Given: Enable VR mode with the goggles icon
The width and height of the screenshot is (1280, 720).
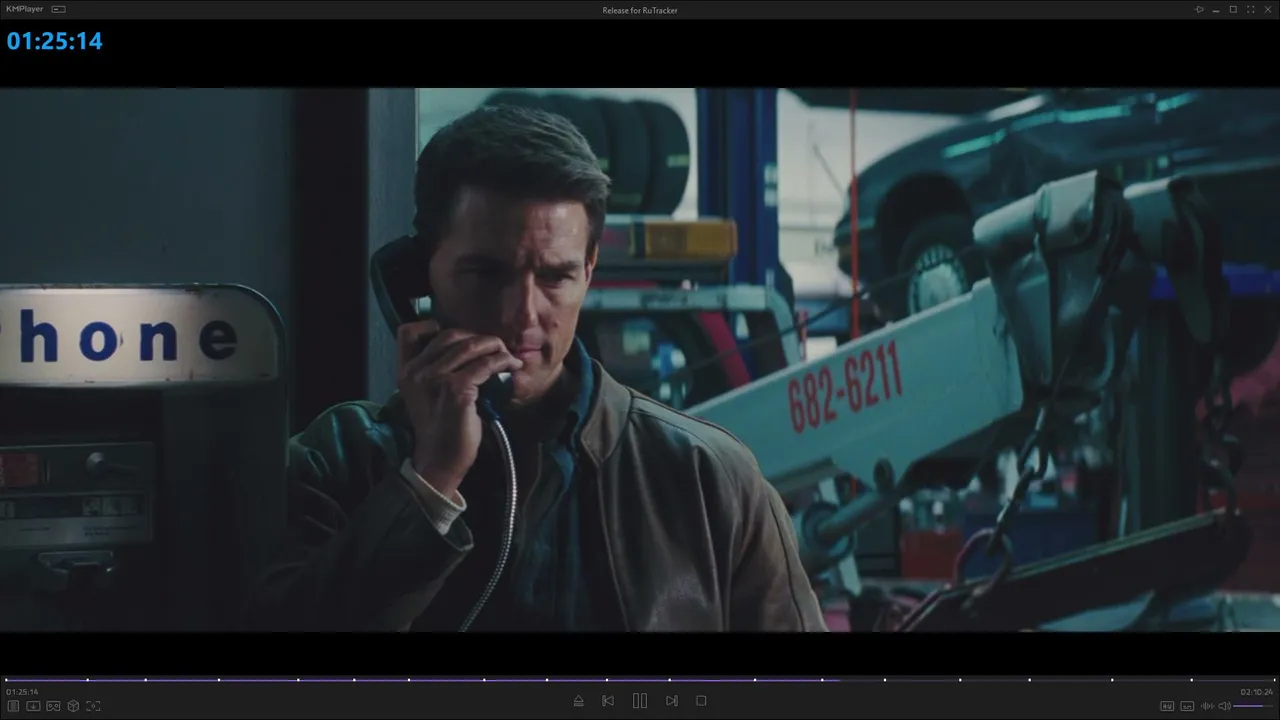Looking at the screenshot, I should pos(53,706).
